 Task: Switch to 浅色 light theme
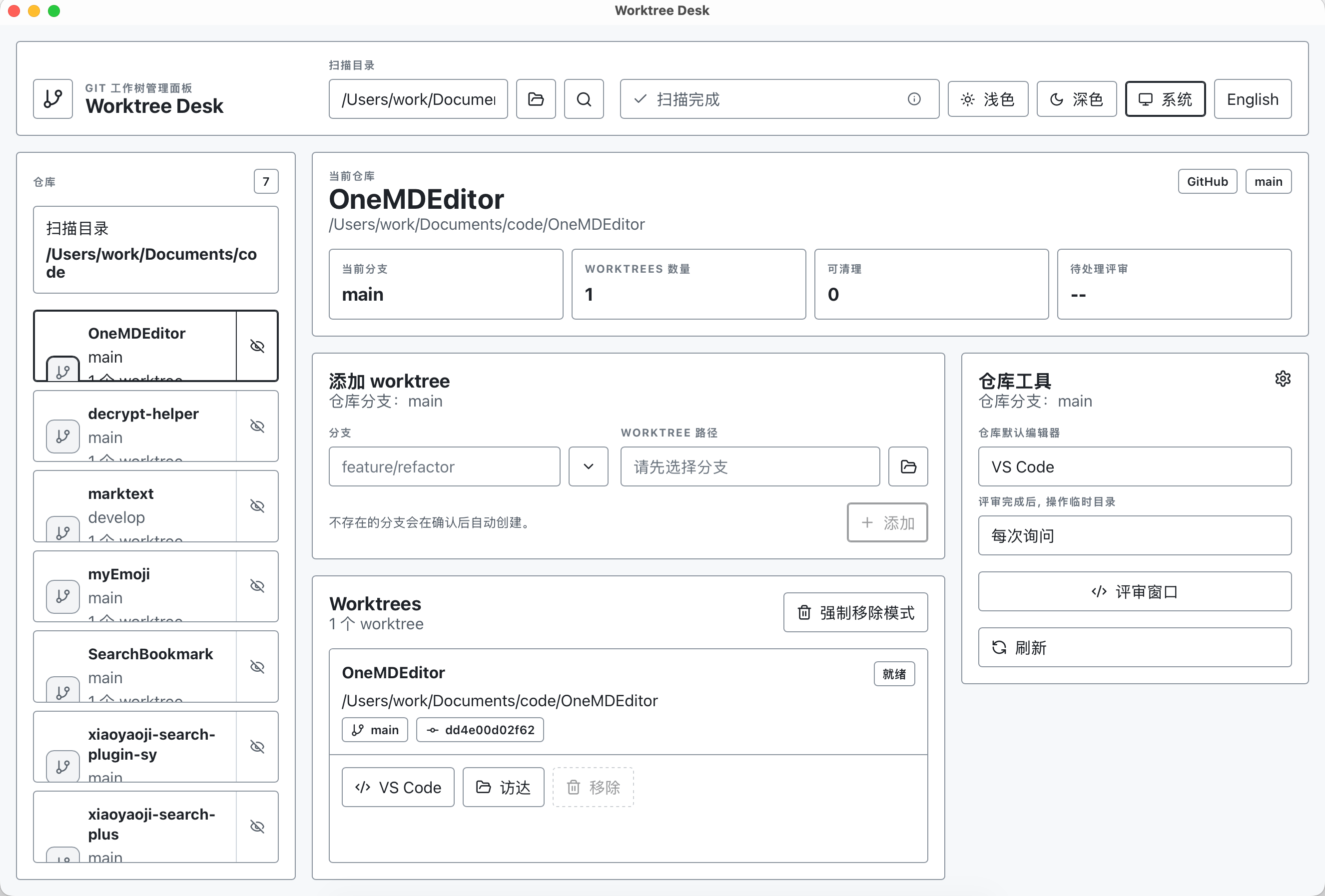pyautogui.click(x=988, y=99)
